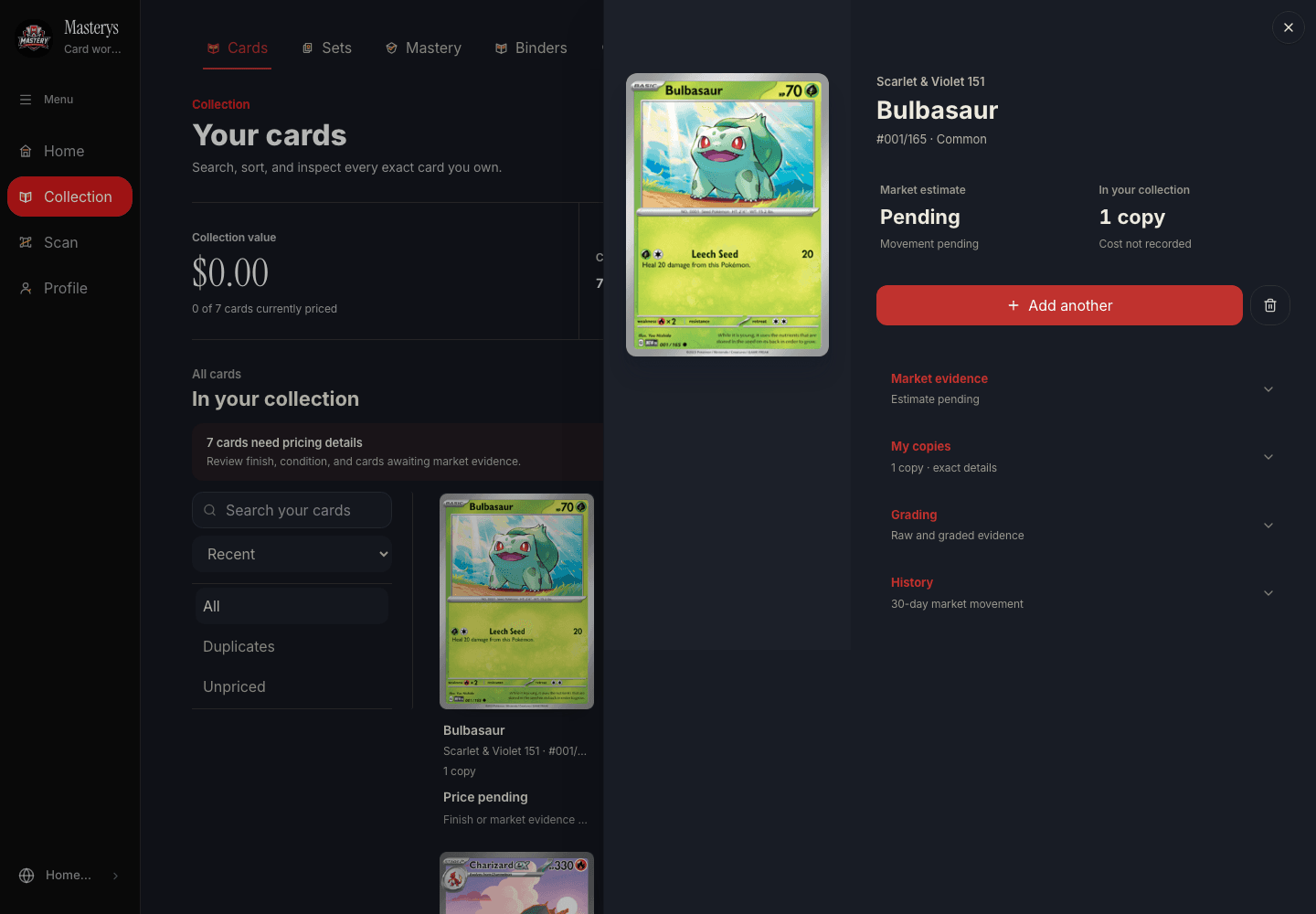Close the Bulbasaur detail panel

[x=1288, y=27]
